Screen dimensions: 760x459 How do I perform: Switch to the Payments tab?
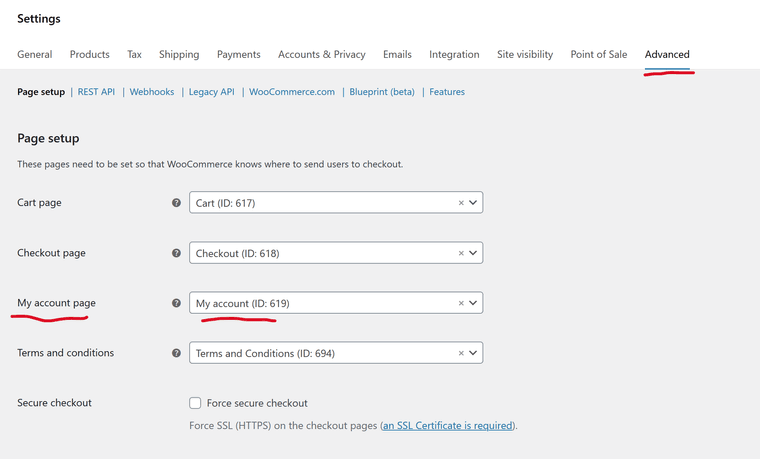click(238, 54)
